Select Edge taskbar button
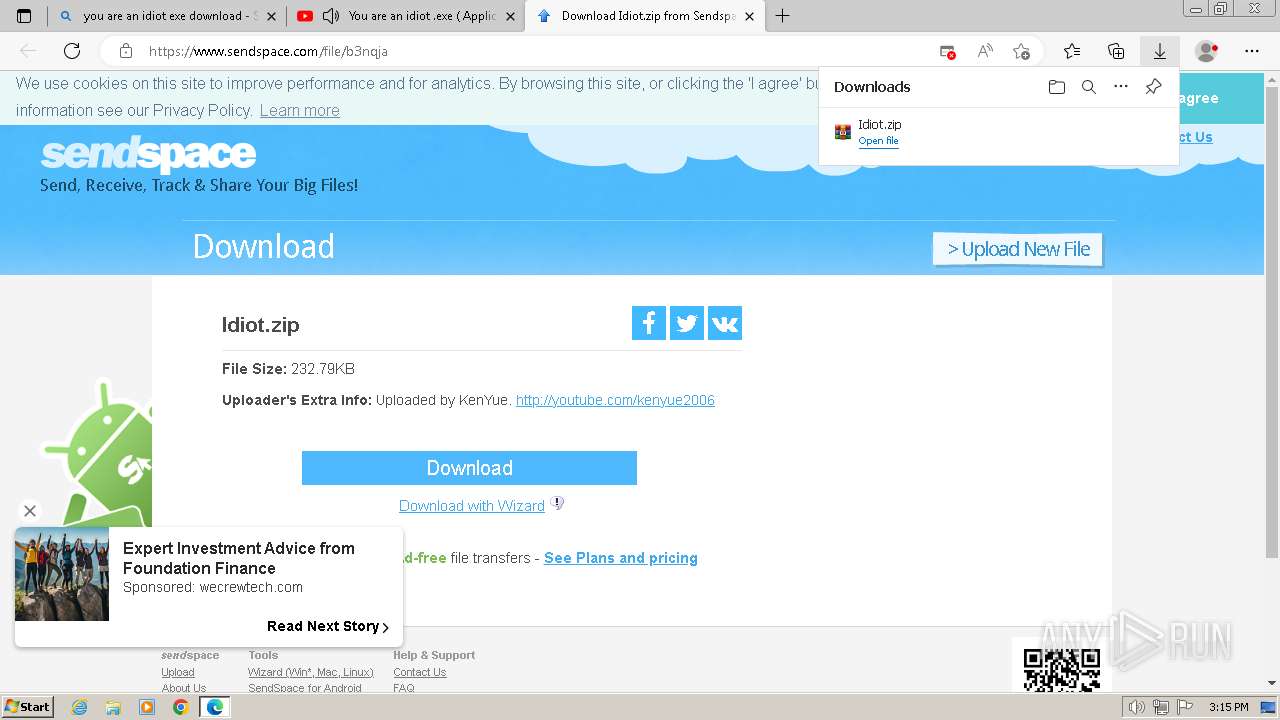This screenshot has height=720, width=1280. [215, 707]
